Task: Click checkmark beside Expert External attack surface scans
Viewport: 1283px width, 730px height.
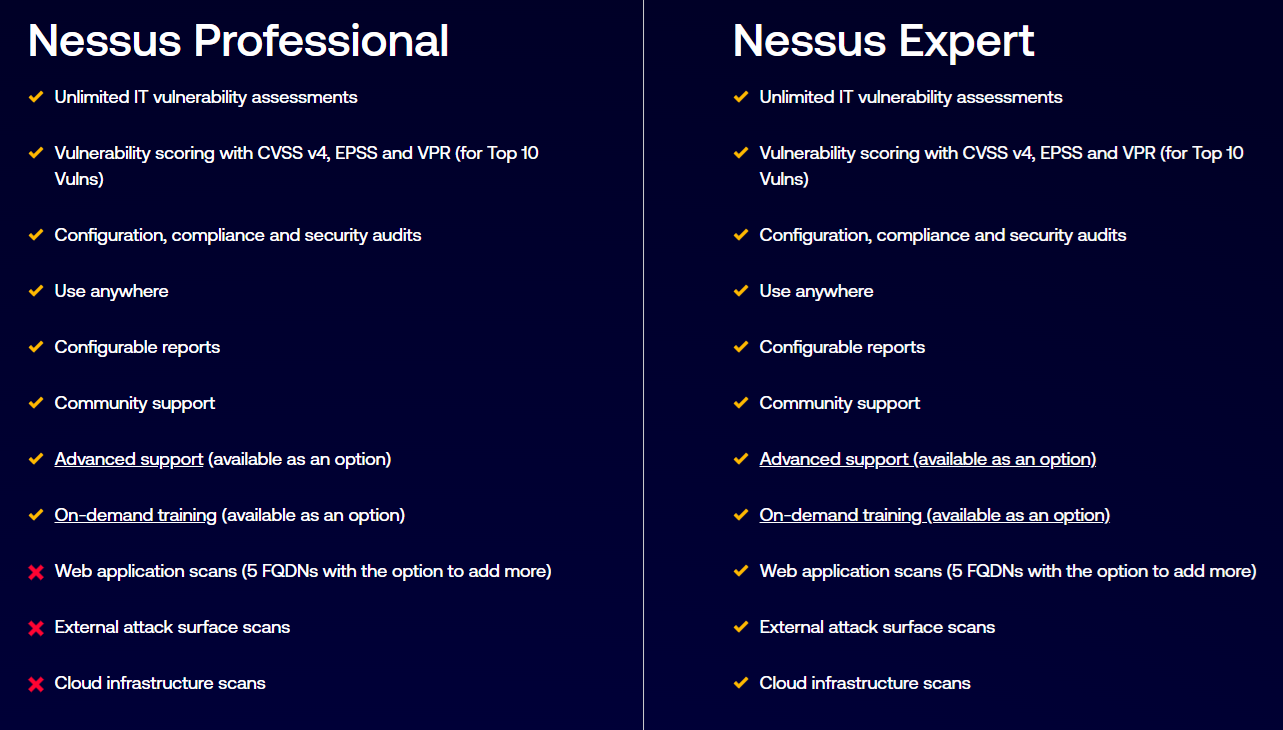Action: pyautogui.click(x=741, y=627)
